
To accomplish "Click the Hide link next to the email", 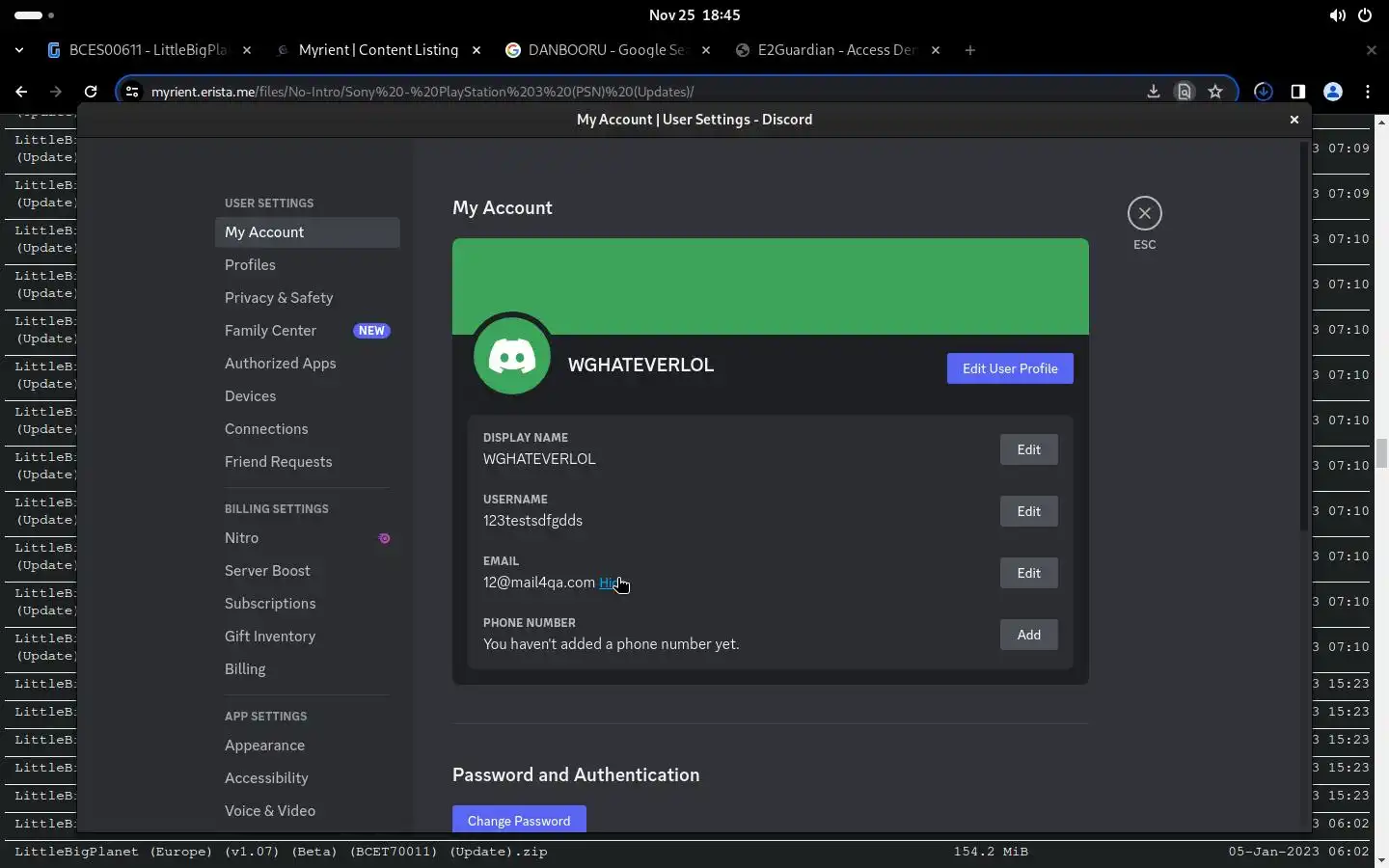I will (x=611, y=583).
